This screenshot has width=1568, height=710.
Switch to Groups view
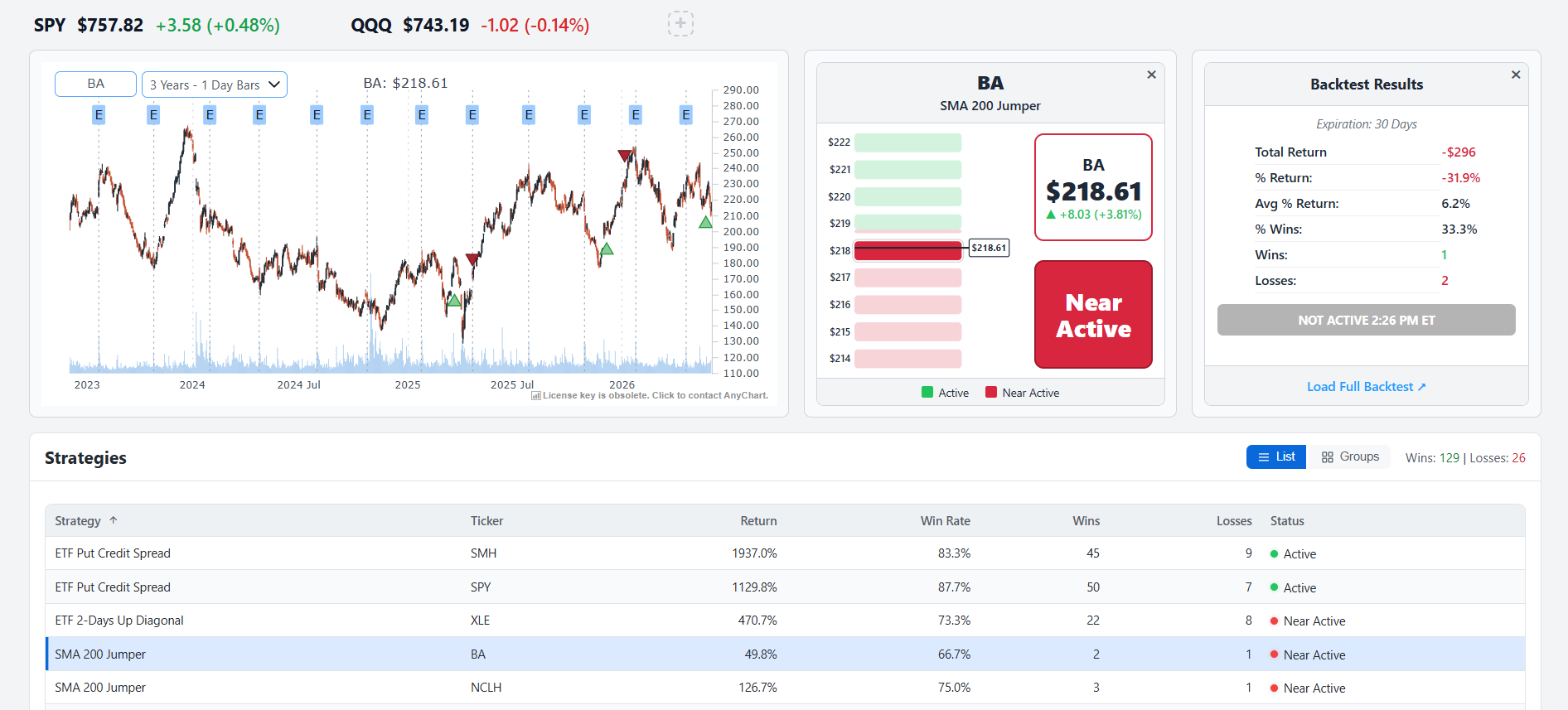(1349, 457)
